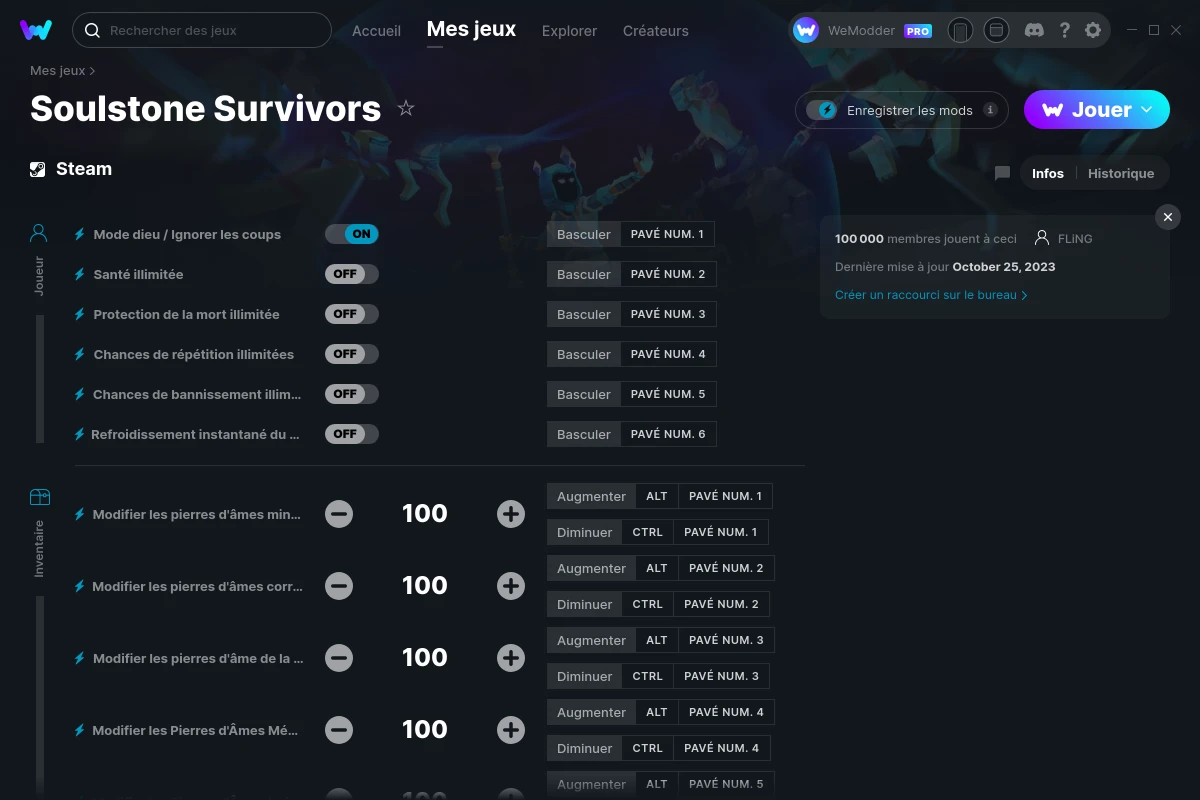Open the comments chat bubble icon

point(1002,173)
